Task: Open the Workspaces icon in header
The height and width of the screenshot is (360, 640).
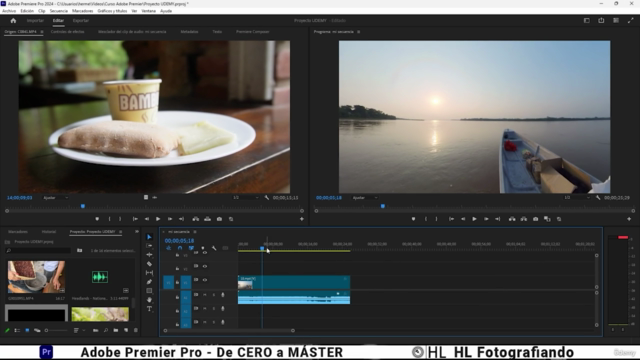Action: [587, 20]
